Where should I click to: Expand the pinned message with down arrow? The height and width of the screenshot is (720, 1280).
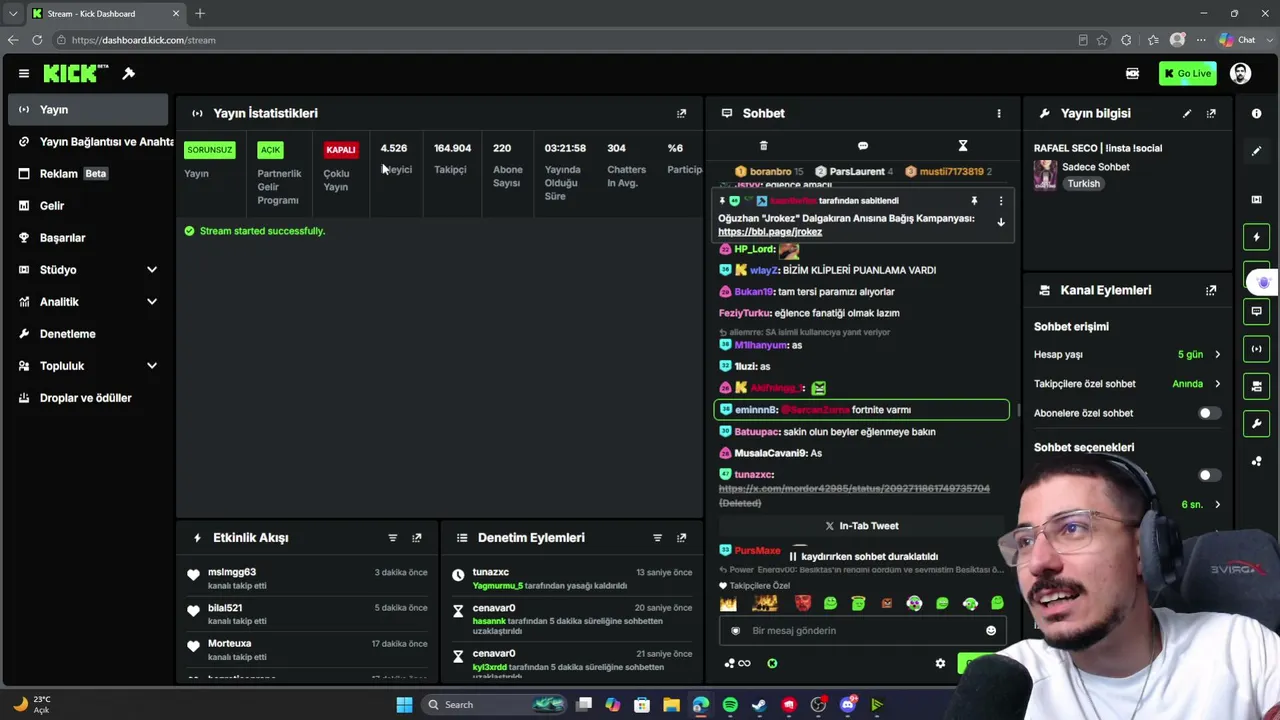tap(1000, 222)
